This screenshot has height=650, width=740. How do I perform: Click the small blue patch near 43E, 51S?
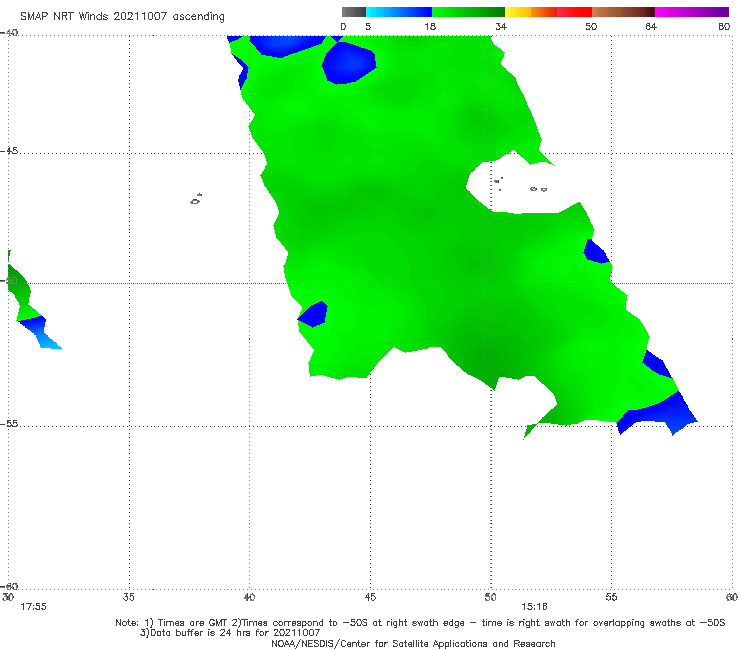pyautogui.click(x=314, y=314)
